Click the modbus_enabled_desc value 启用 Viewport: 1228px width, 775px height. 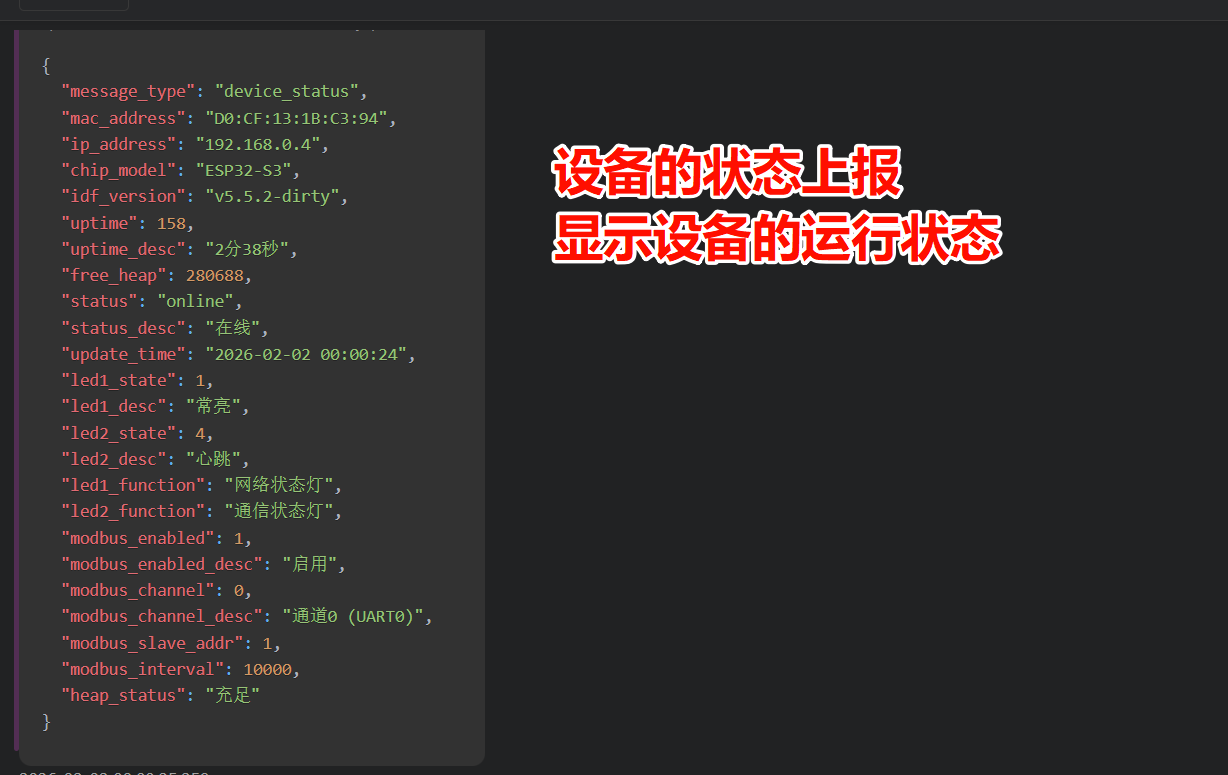(x=309, y=564)
